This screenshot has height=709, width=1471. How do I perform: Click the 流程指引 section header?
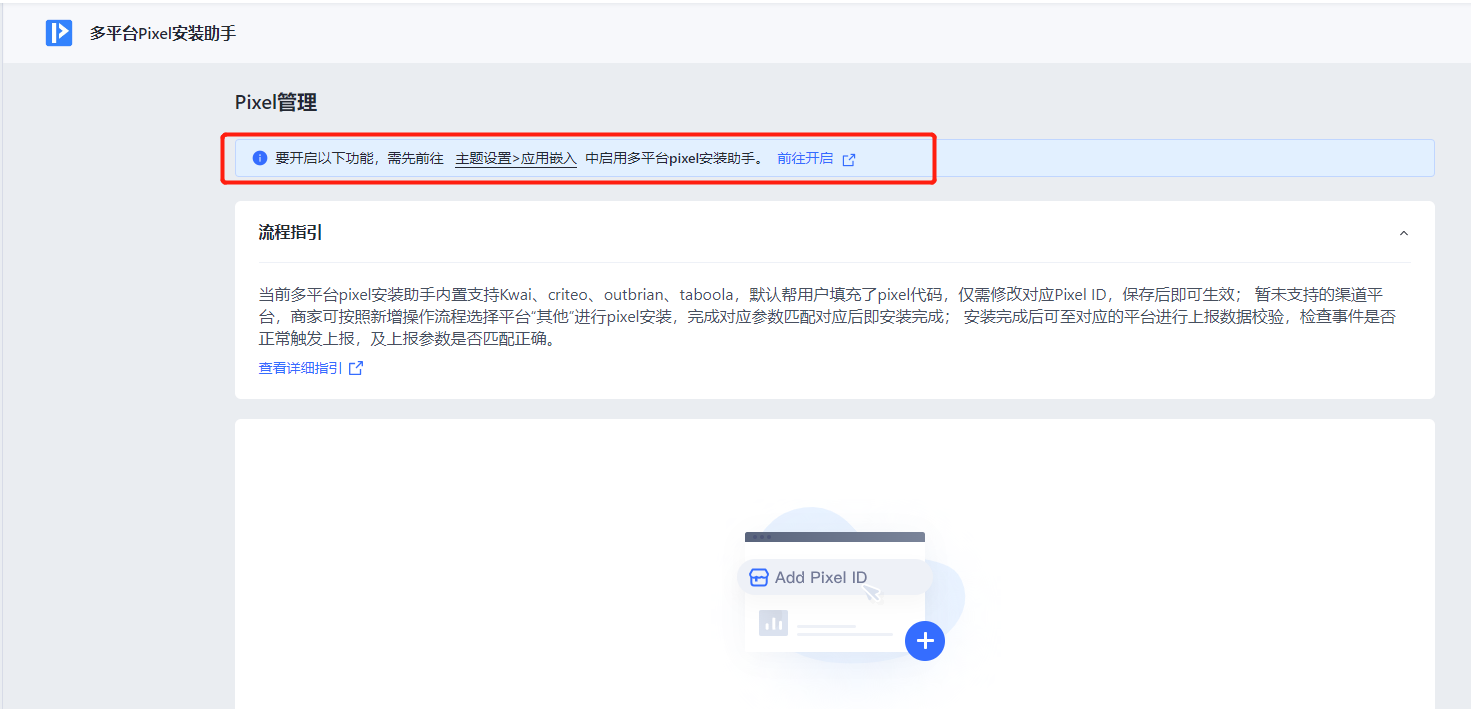pos(291,233)
